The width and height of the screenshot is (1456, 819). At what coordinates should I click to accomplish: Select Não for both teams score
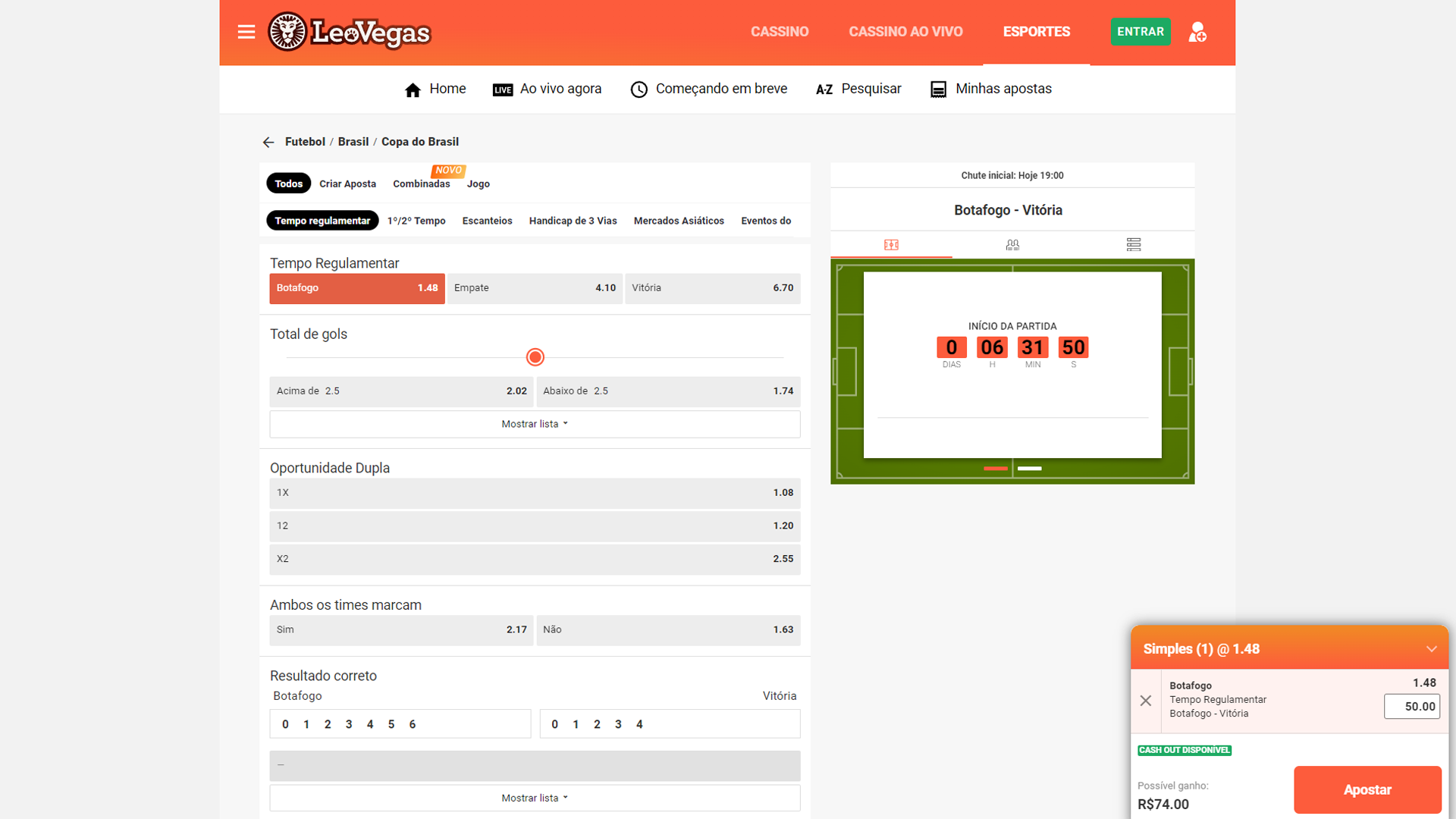pos(668,630)
